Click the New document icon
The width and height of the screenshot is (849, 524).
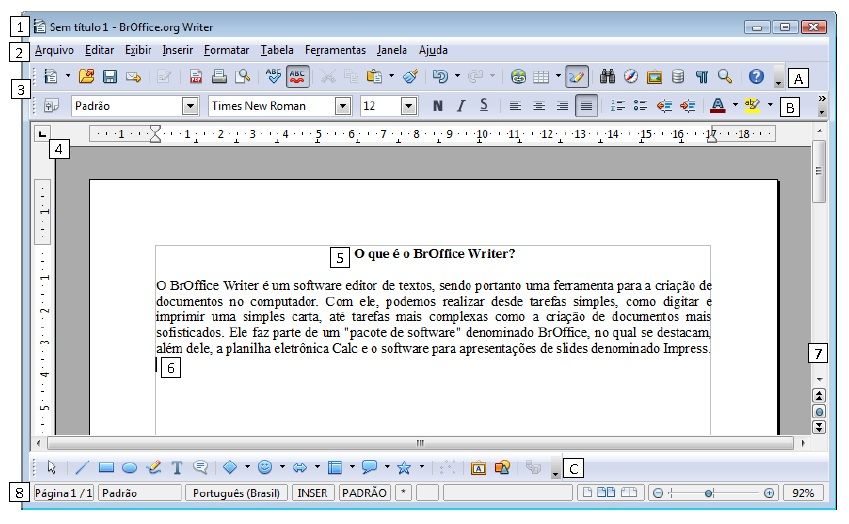(x=51, y=77)
